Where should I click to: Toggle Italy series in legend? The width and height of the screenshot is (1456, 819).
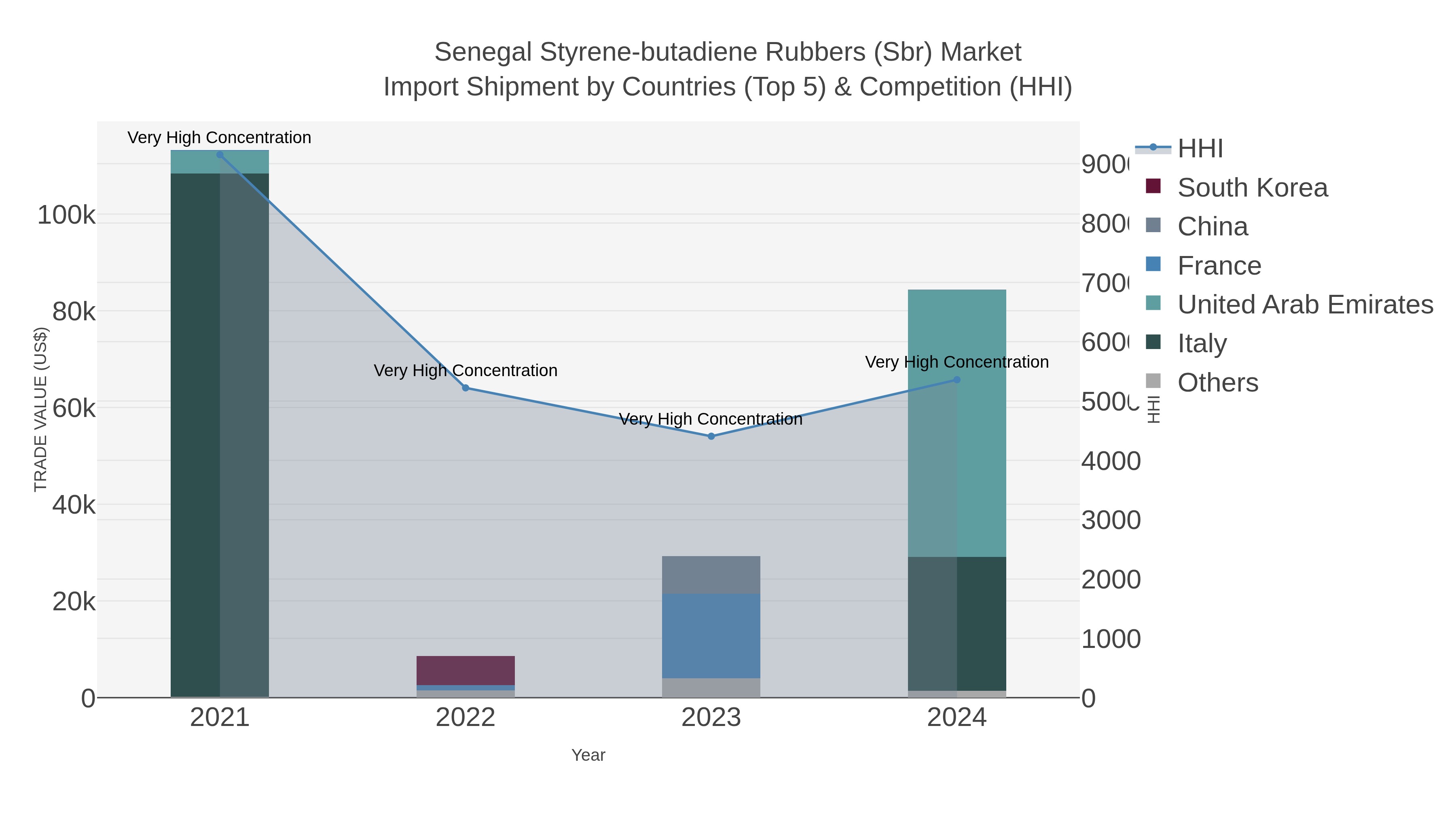[1186, 344]
